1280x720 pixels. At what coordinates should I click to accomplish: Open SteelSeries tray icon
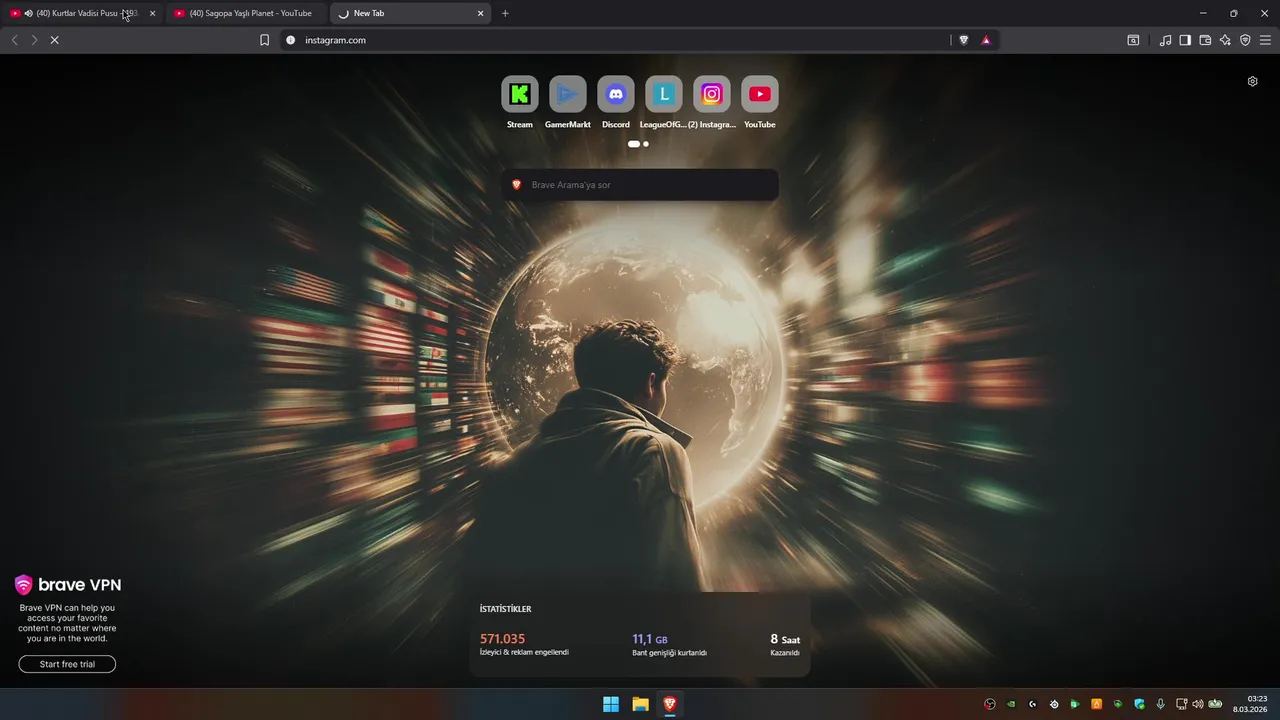coord(1054,704)
